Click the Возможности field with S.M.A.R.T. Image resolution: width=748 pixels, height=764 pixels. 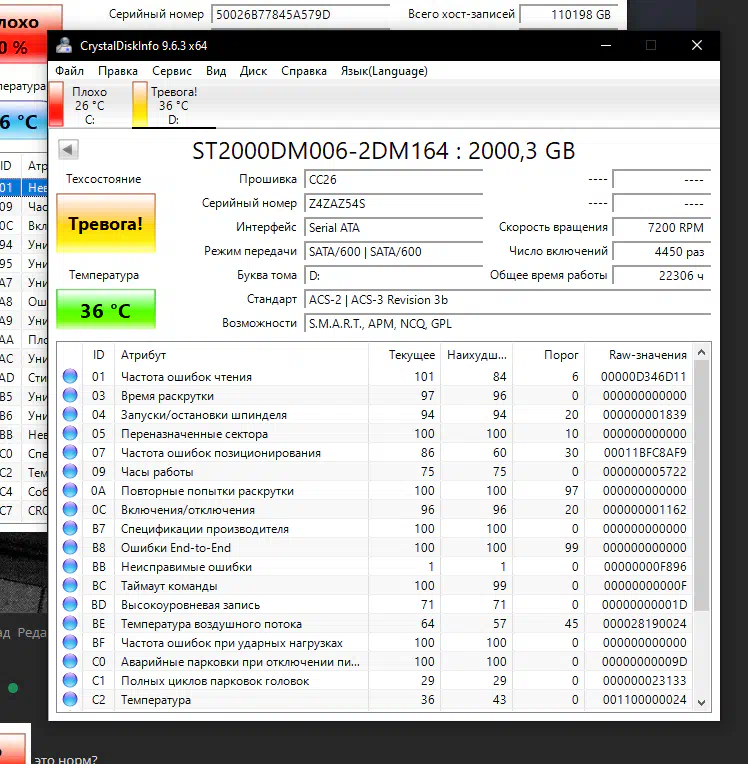click(x=507, y=324)
